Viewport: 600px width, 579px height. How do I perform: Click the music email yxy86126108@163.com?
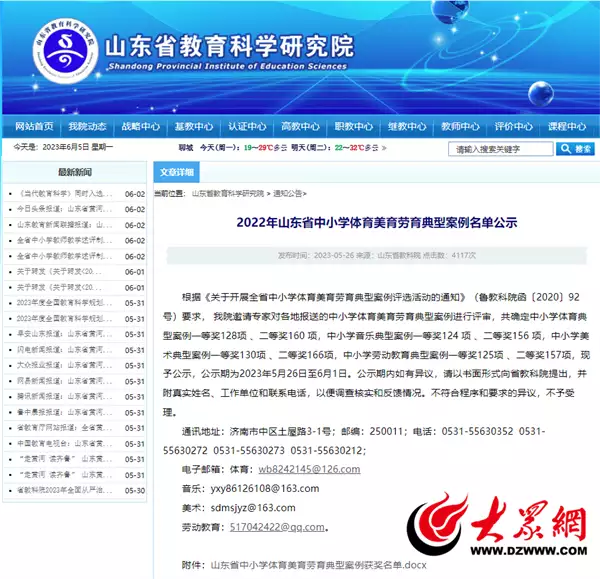tap(265, 489)
